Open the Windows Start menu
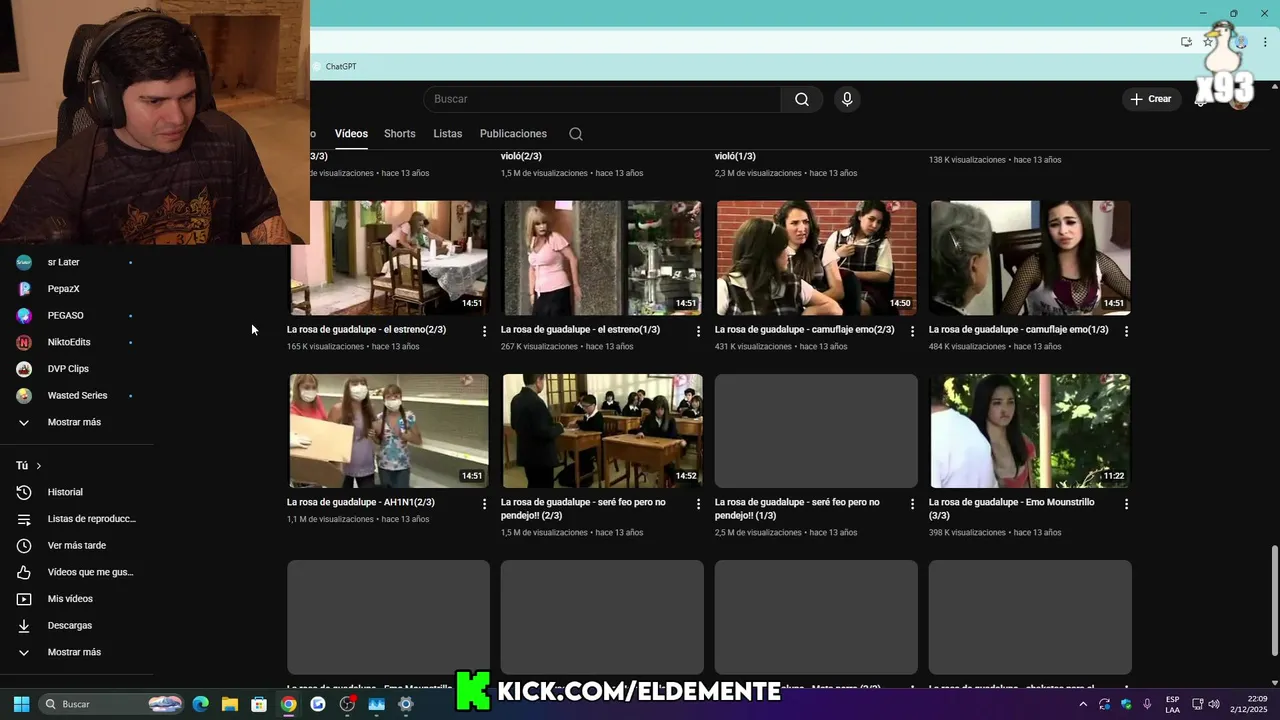This screenshot has height=720, width=1280. [21, 704]
